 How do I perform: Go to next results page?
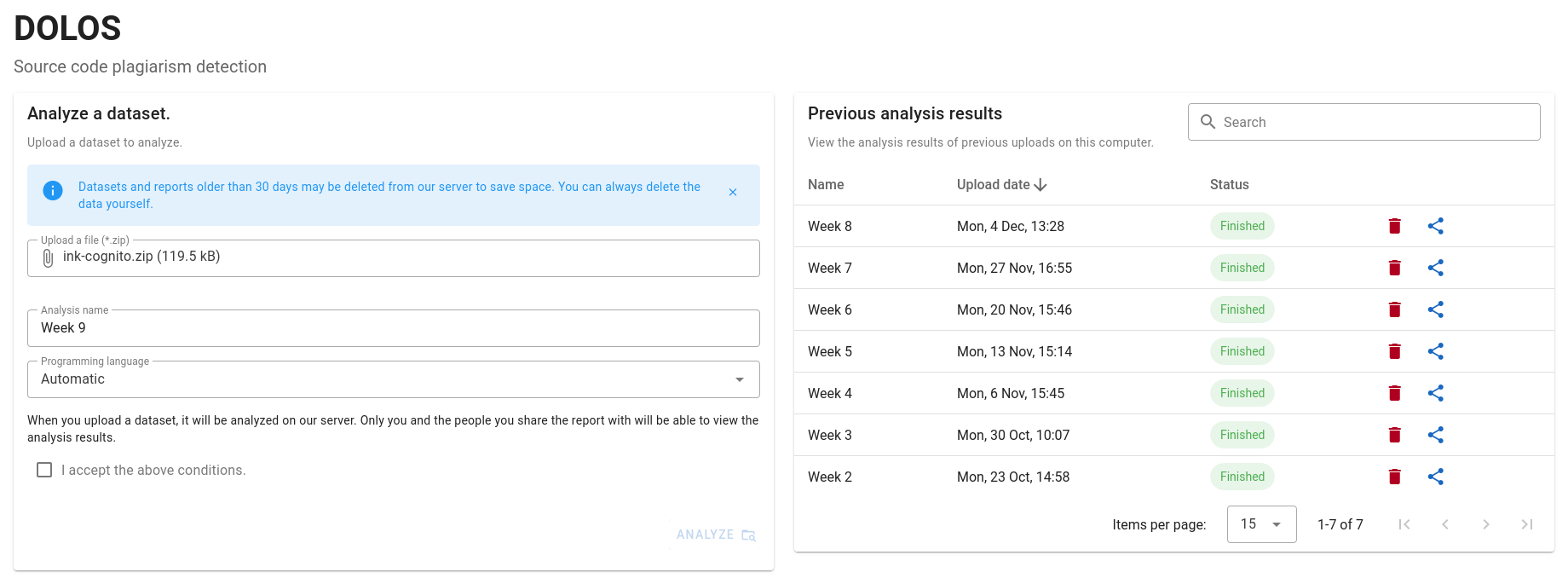(1485, 524)
